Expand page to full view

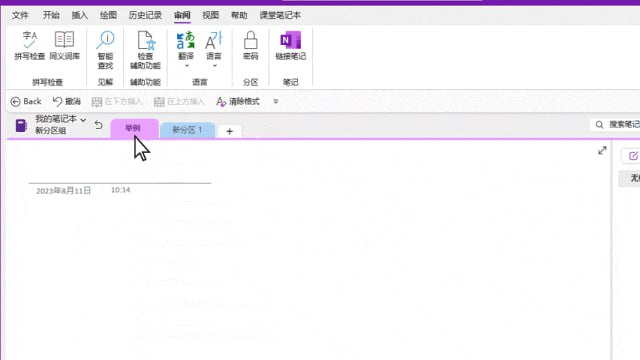[602, 151]
